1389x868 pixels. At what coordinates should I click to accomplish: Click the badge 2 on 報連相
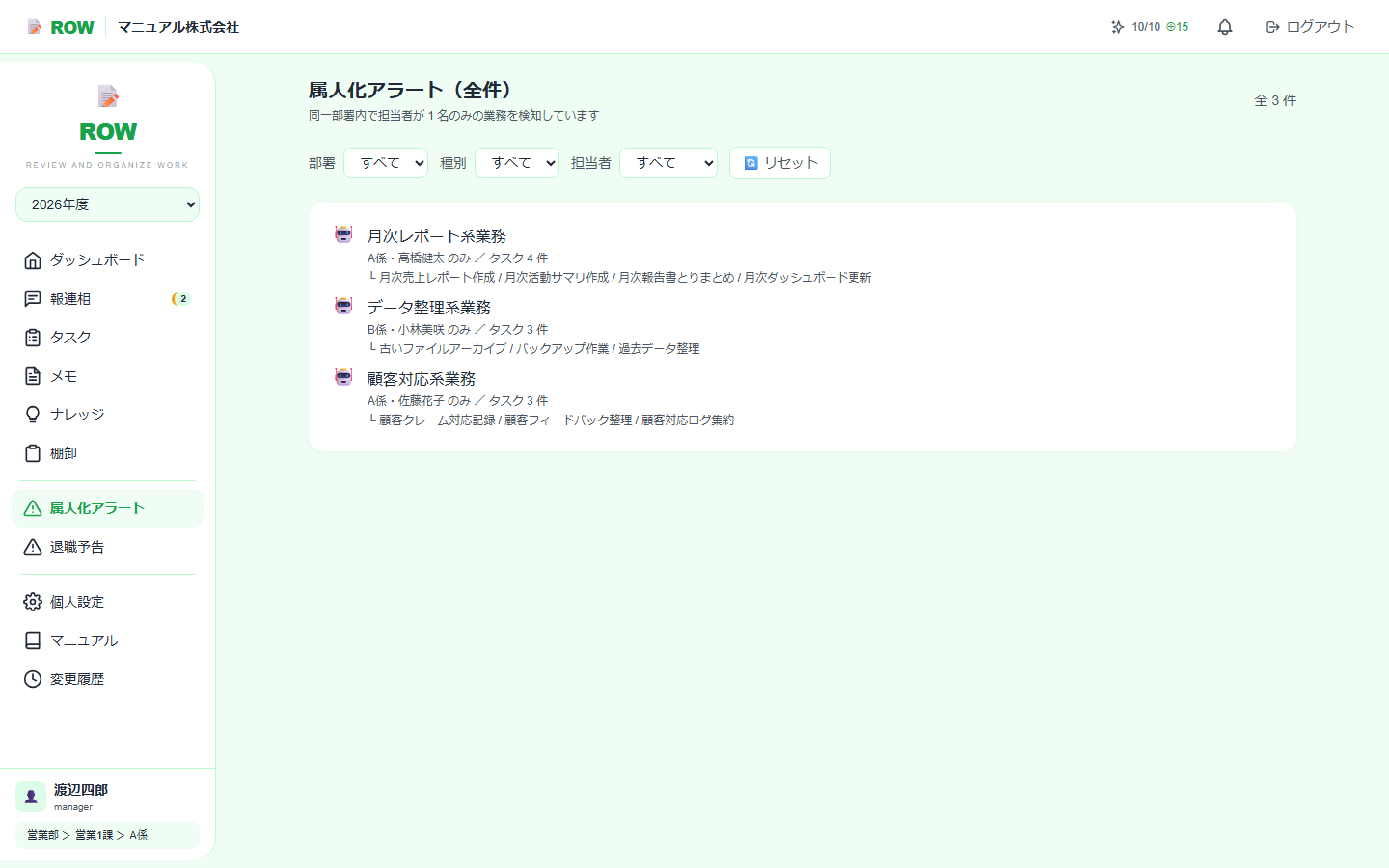click(x=181, y=299)
